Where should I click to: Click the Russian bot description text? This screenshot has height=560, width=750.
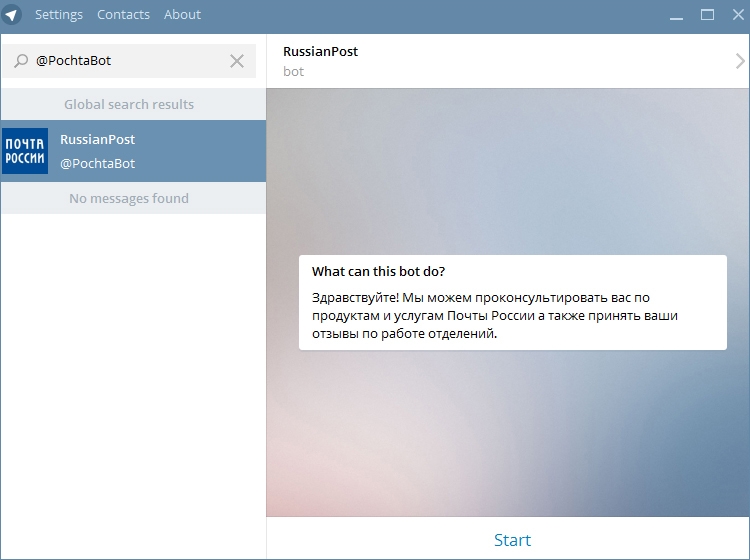(x=495, y=316)
